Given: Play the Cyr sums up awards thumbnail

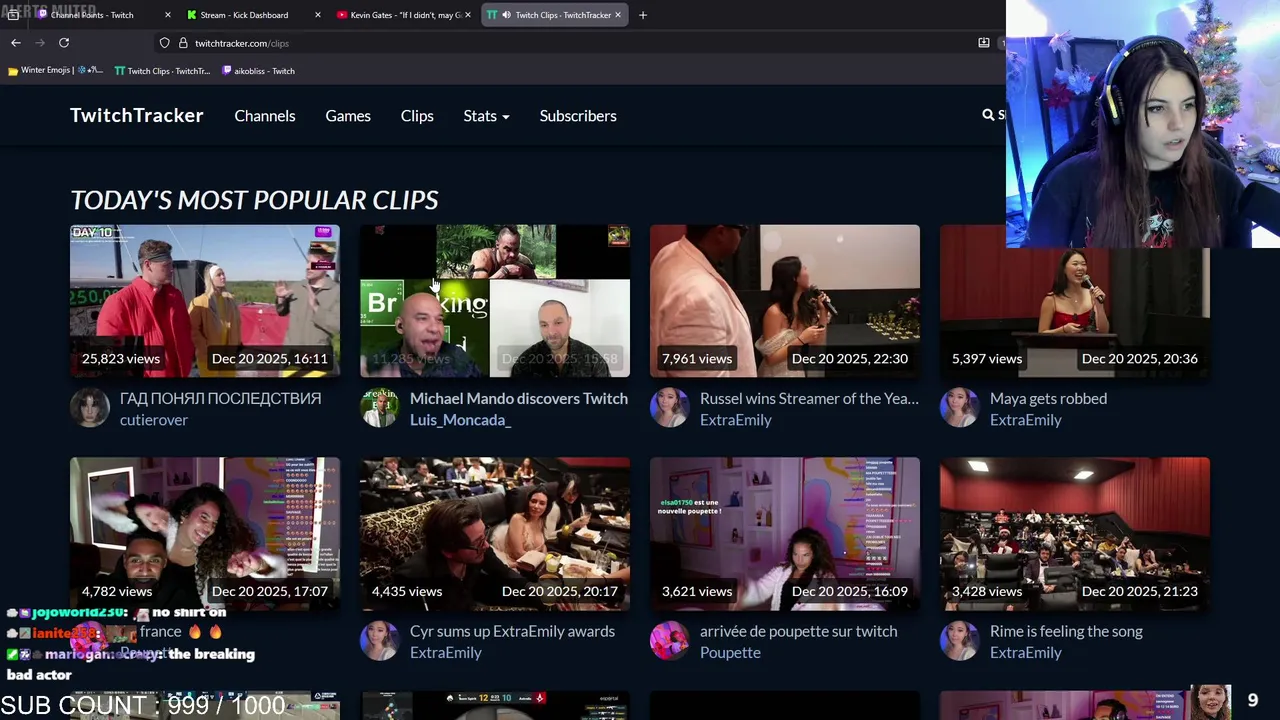Looking at the screenshot, I should [x=495, y=534].
